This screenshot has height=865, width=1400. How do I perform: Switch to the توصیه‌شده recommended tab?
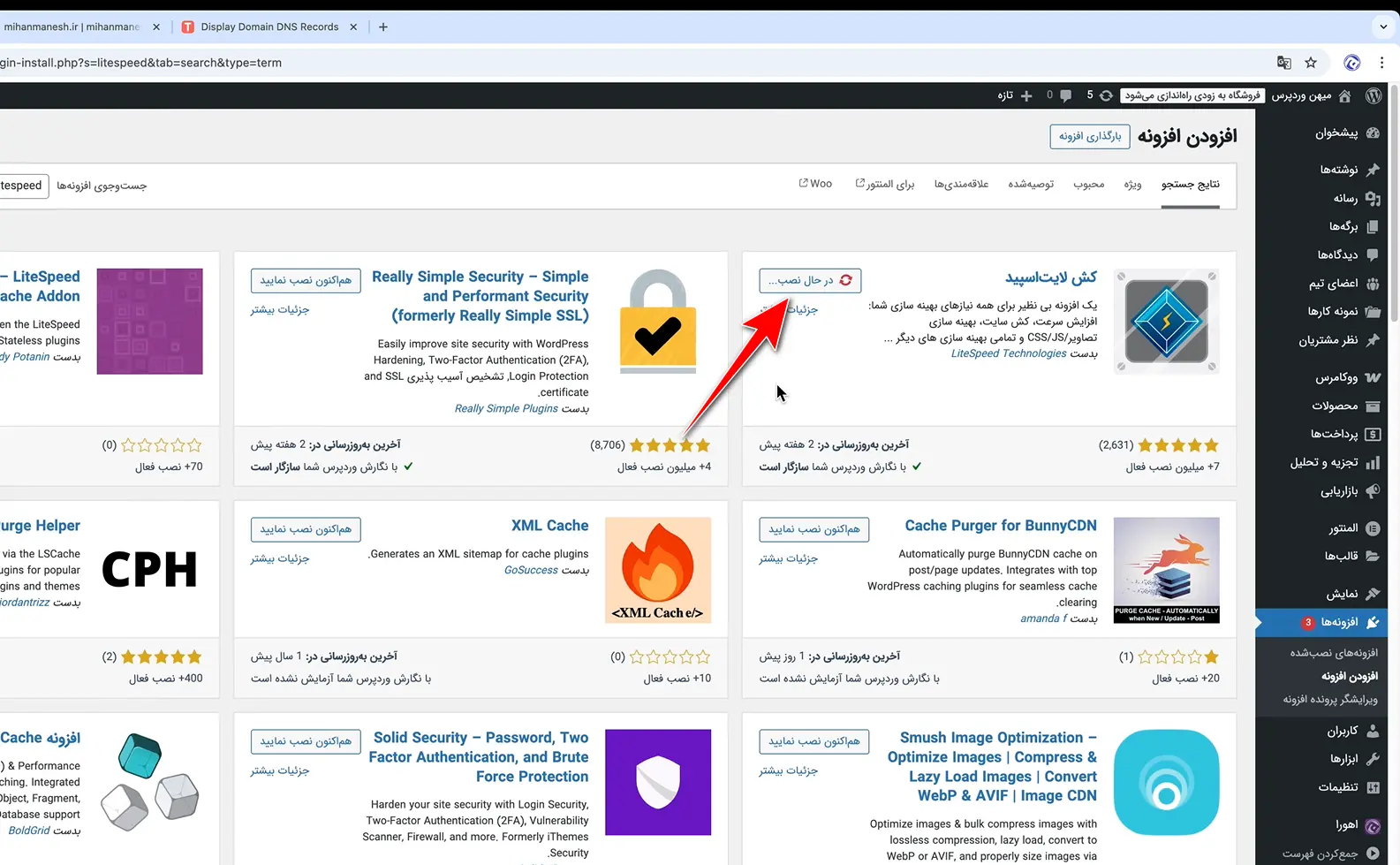[1031, 184]
